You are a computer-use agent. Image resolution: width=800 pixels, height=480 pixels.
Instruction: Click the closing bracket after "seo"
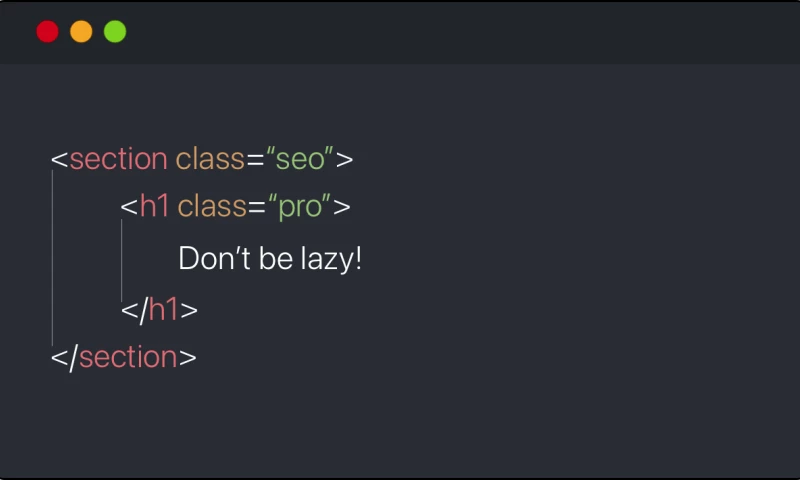tap(345, 159)
